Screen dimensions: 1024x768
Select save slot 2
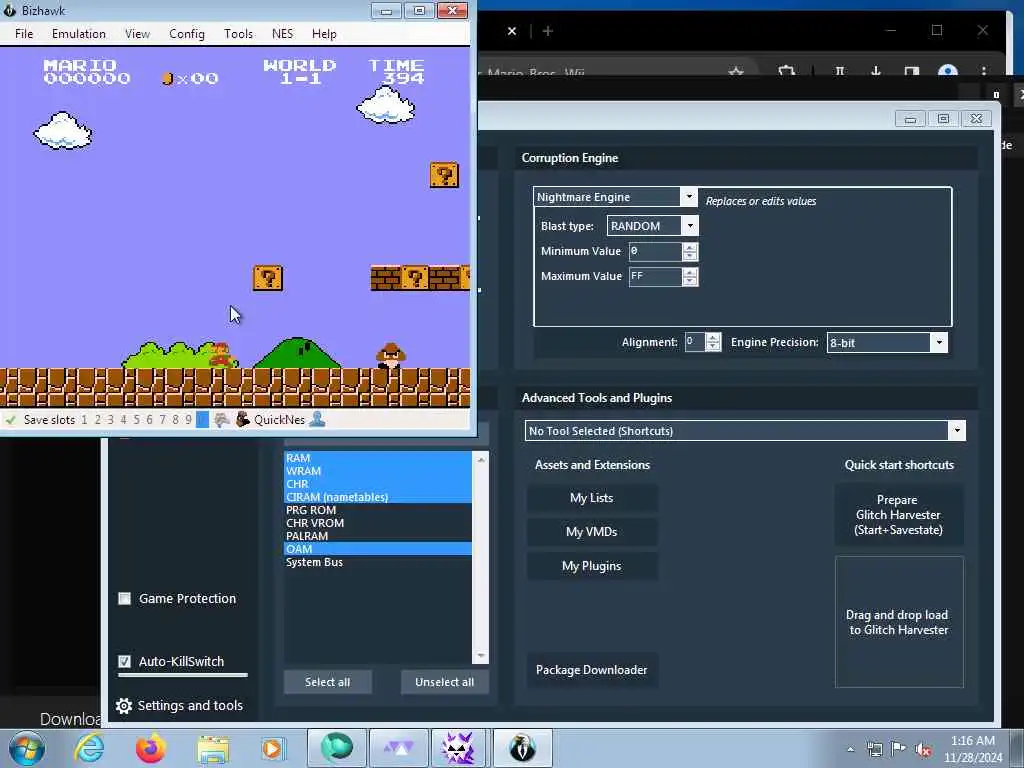point(97,420)
